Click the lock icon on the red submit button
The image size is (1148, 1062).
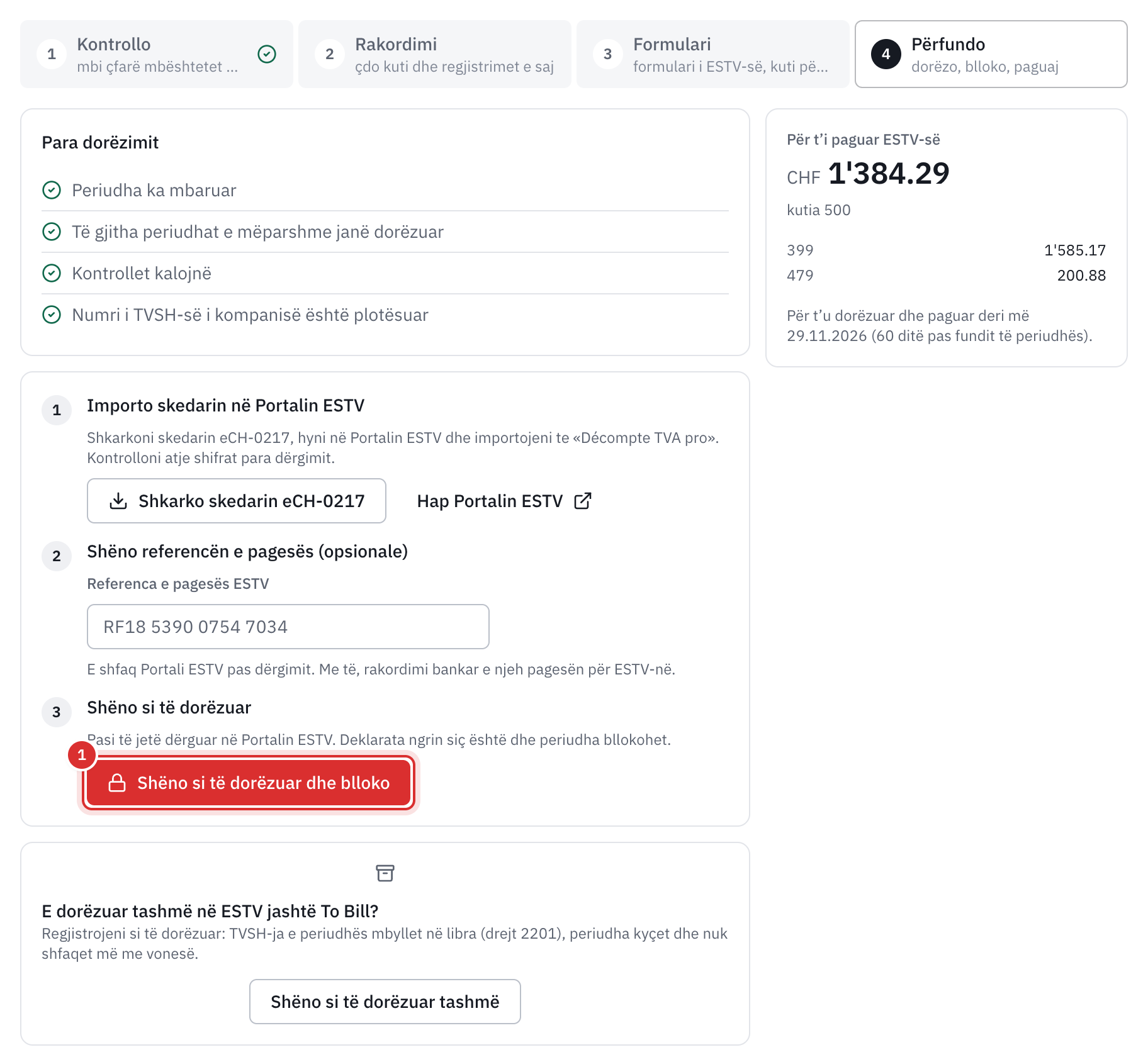click(117, 783)
